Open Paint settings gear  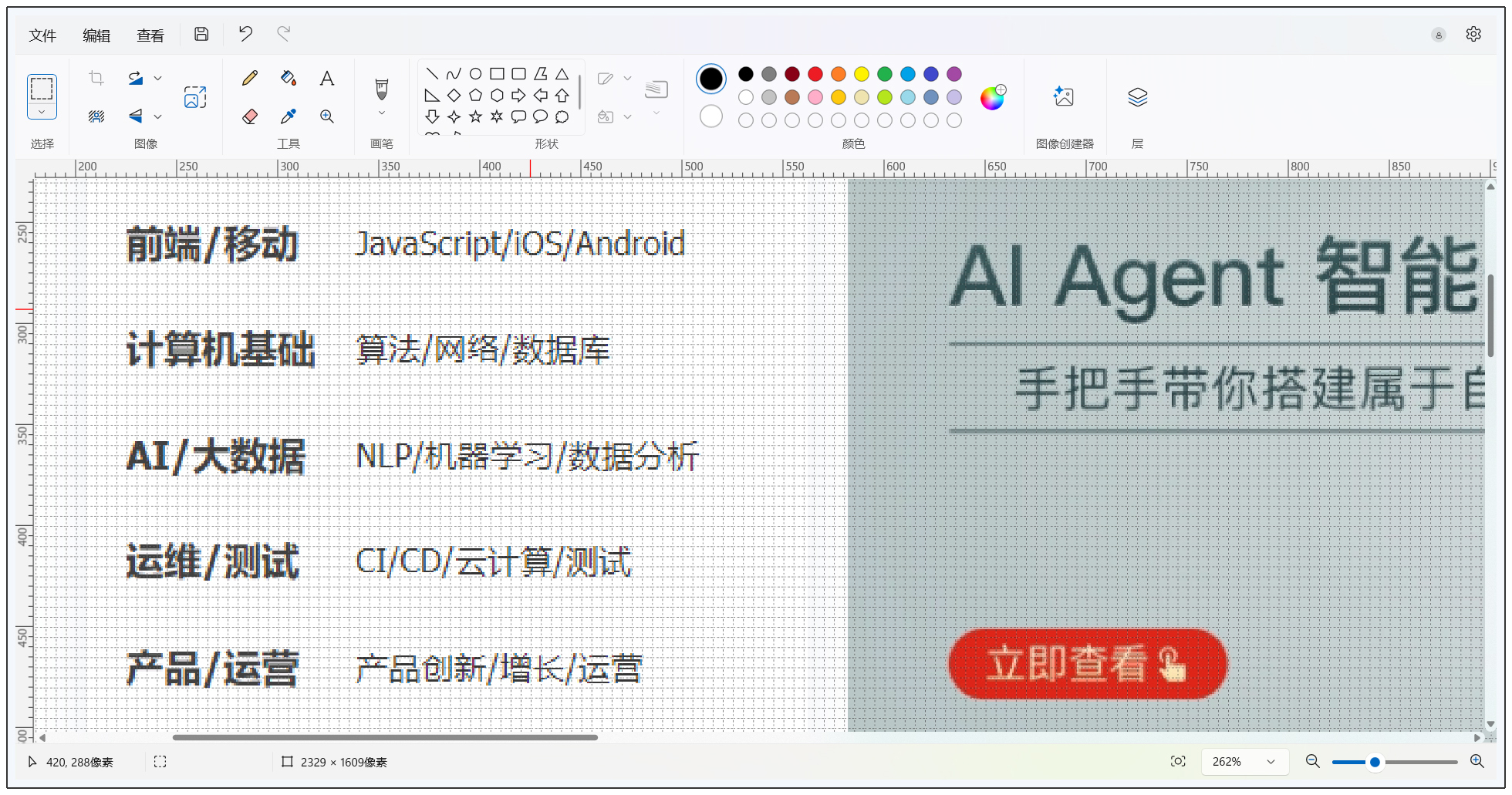tap(1473, 34)
